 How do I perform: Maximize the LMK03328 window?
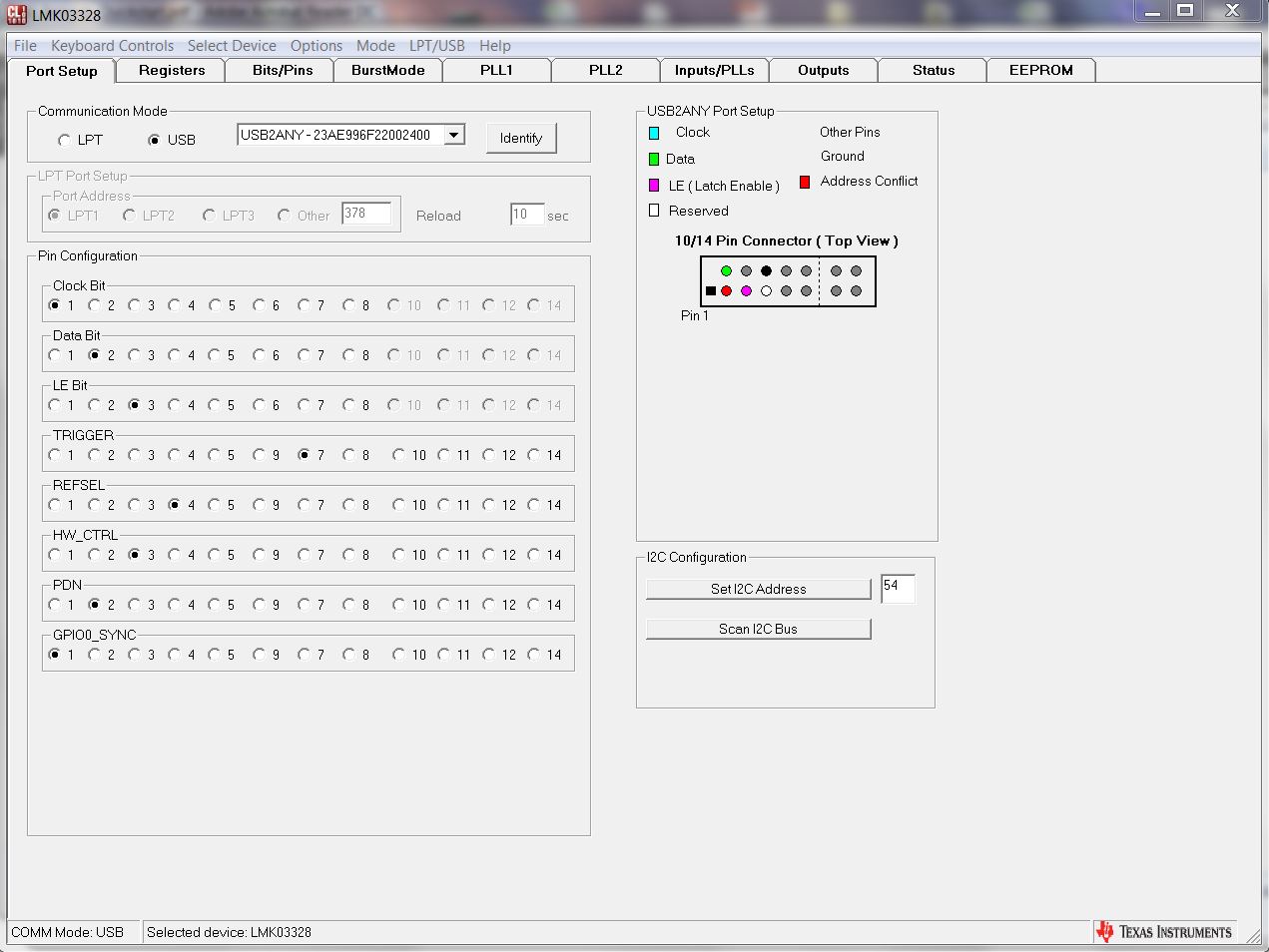click(1185, 11)
